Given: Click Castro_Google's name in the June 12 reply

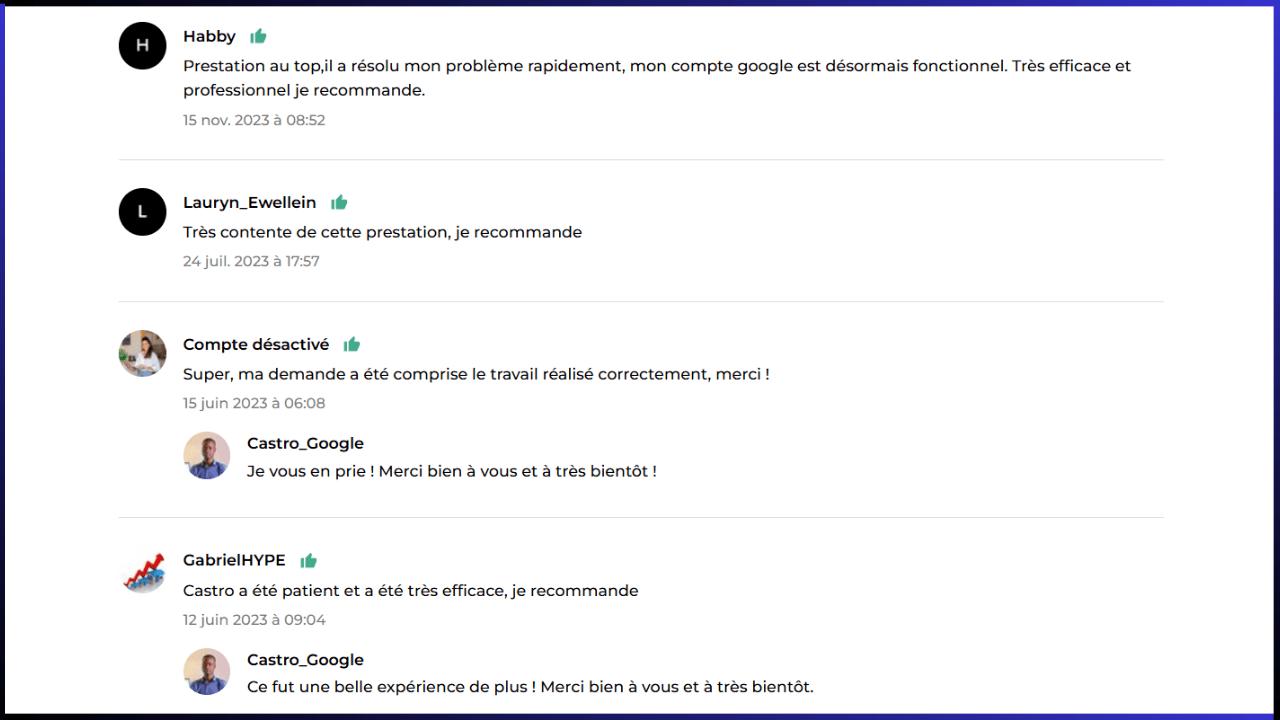Looking at the screenshot, I should pos(305,659).
